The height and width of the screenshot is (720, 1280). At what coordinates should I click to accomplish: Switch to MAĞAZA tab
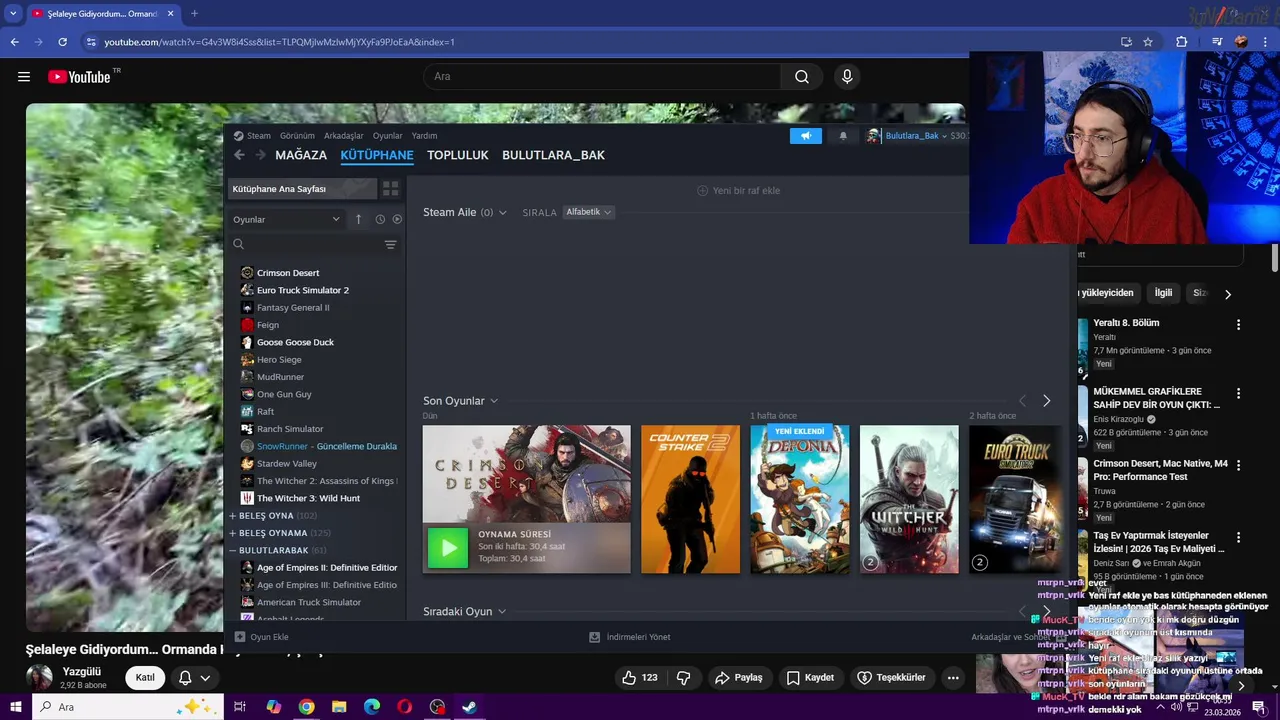(x=301, y=155)
